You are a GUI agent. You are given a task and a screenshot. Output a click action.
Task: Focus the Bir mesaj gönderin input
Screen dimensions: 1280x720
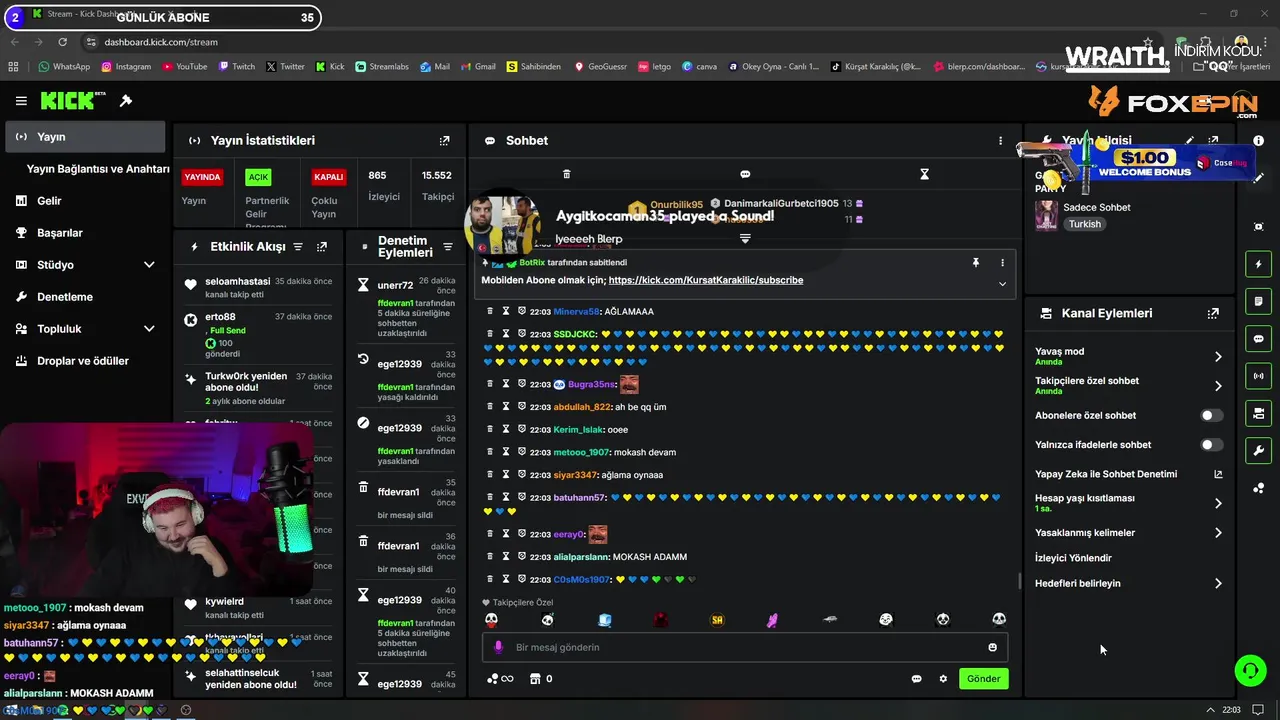(745, 647)
